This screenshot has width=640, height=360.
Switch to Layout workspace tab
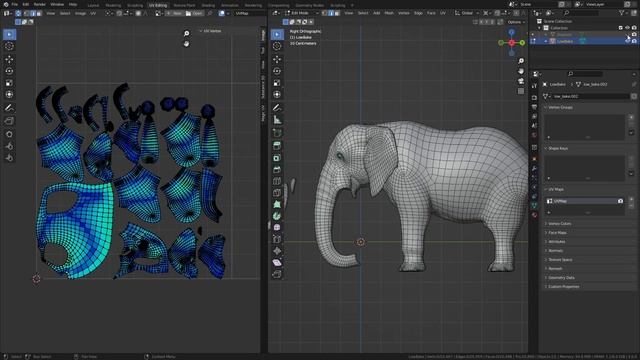pos(93,5)
